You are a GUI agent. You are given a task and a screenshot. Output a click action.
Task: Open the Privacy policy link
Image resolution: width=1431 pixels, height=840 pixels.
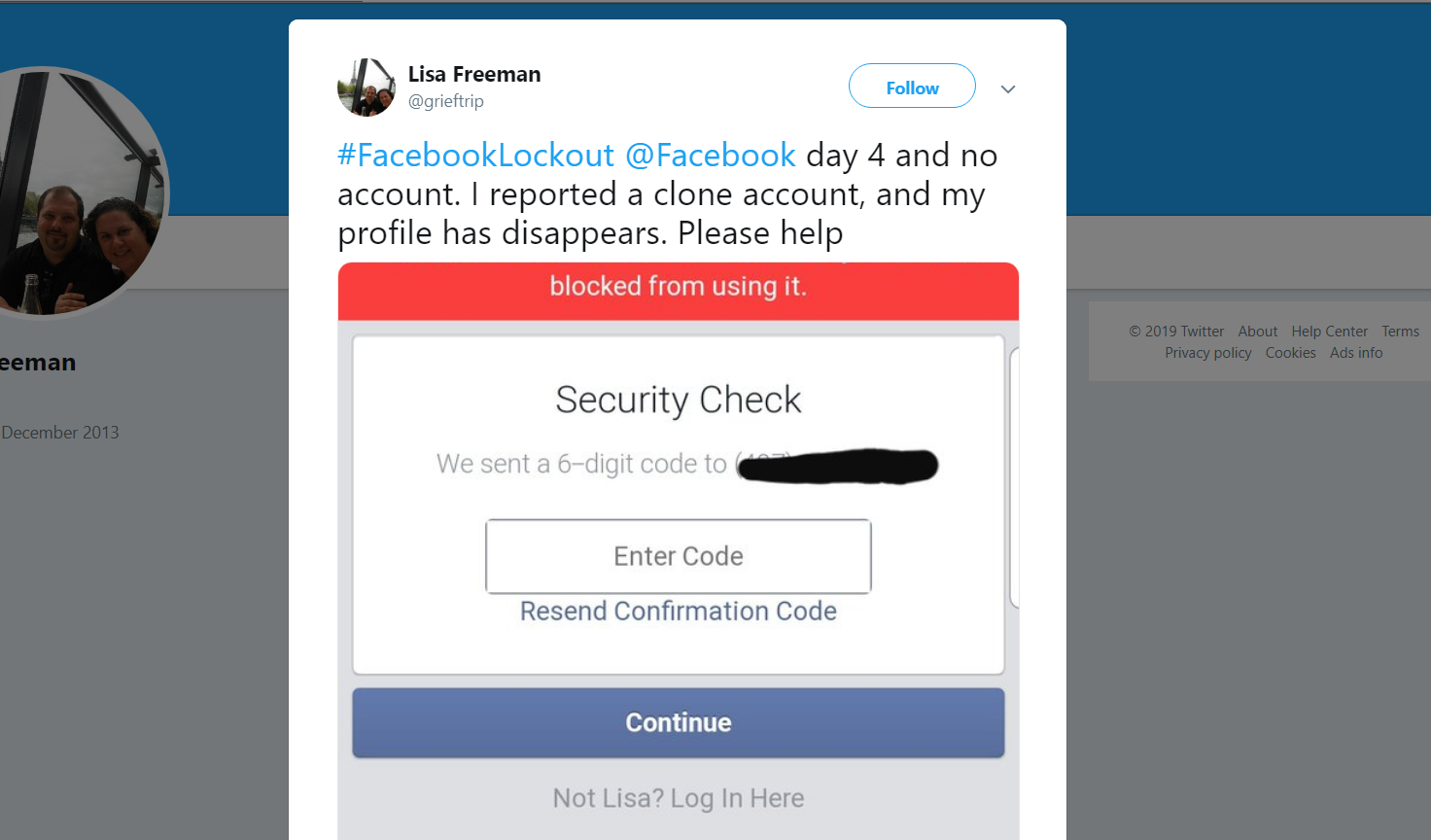pos(1208,353)
